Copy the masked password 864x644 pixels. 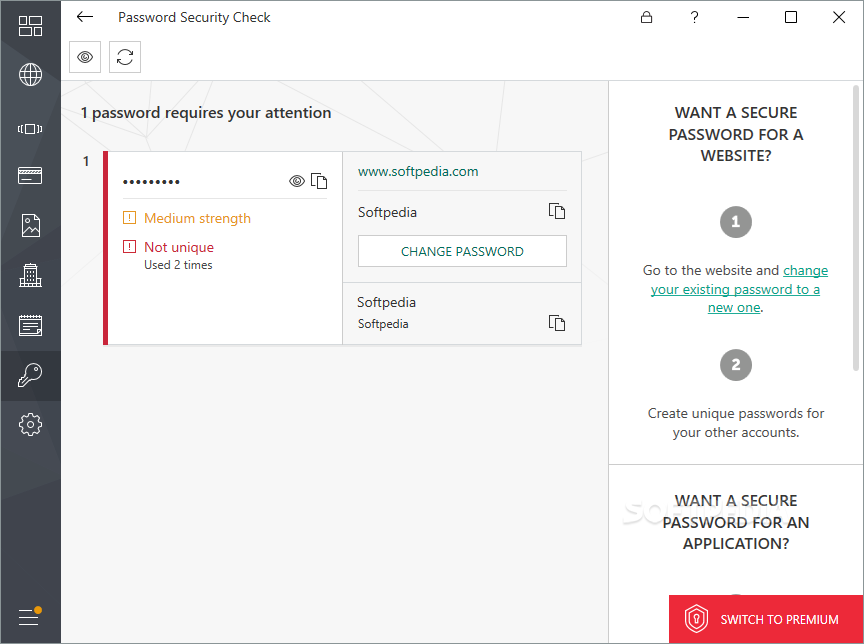point(319,181)
